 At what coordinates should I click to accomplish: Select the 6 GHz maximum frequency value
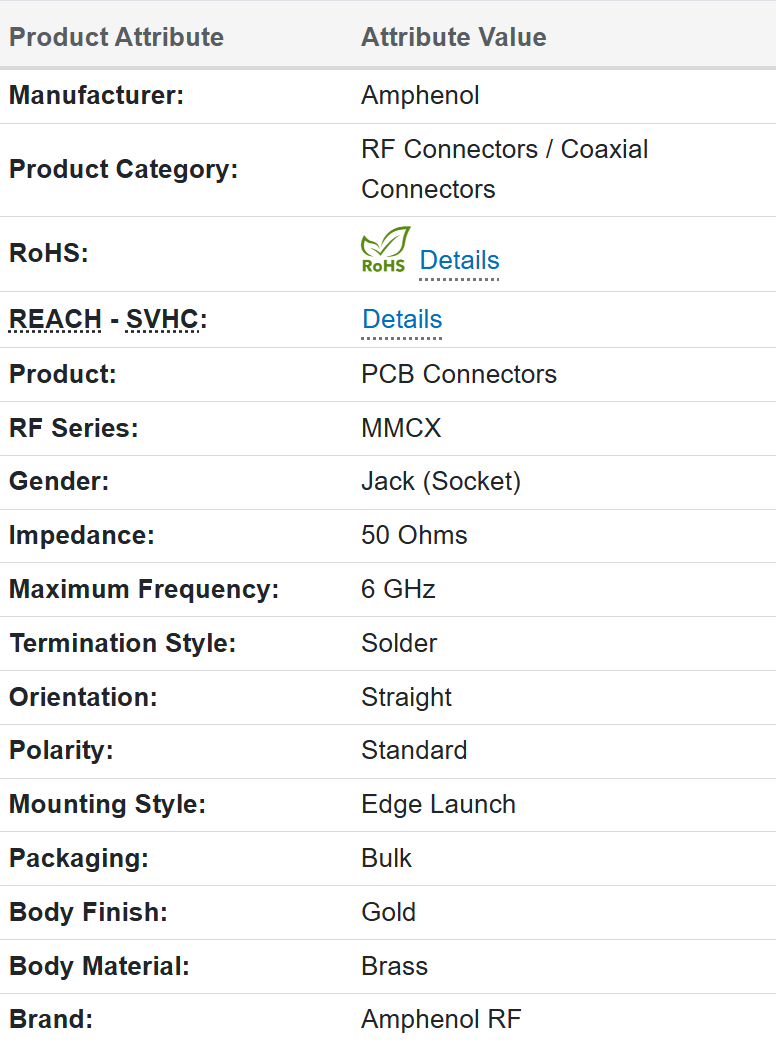tap(398, 589)
